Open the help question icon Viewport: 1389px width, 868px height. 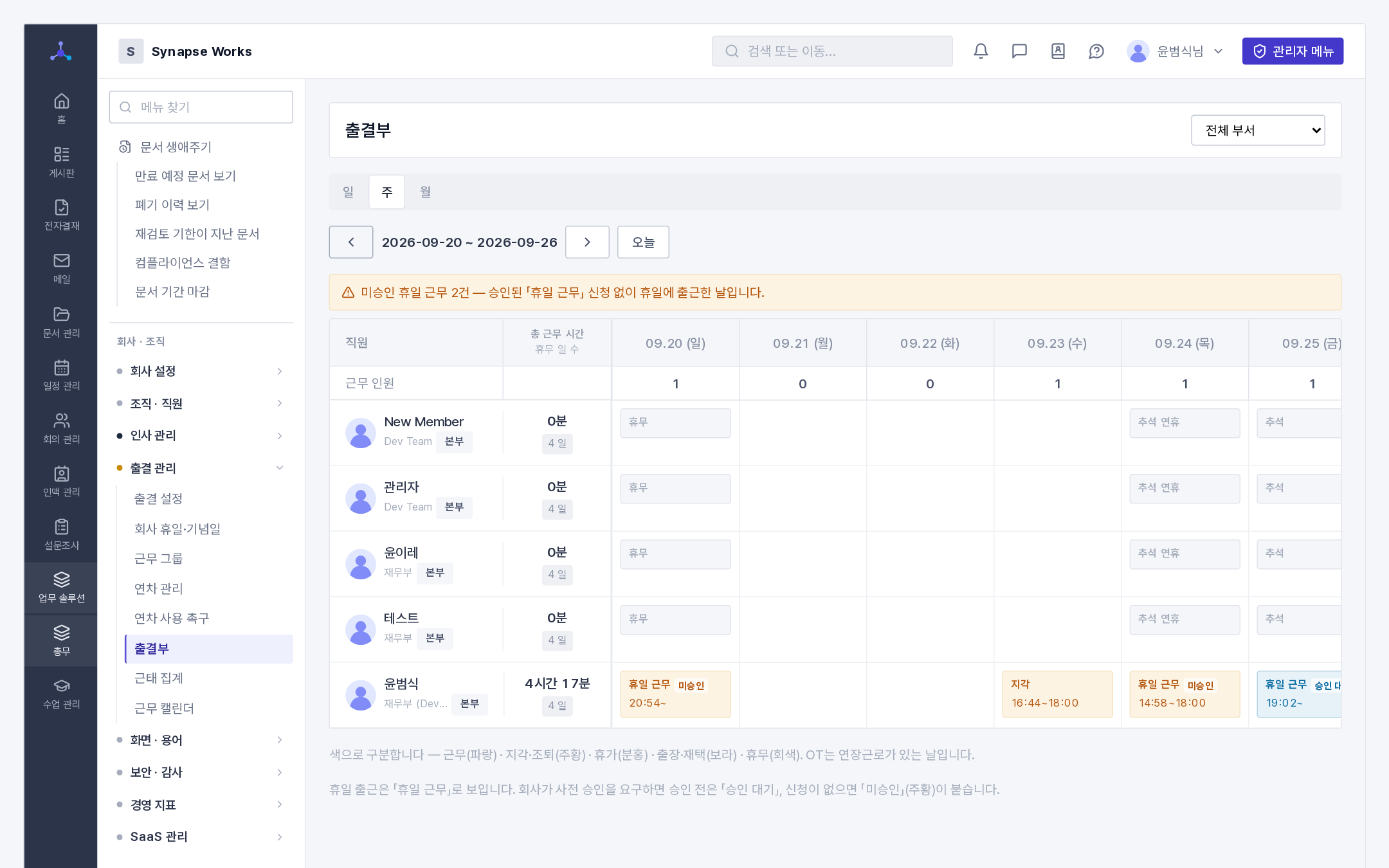(x=1096, y=51)
